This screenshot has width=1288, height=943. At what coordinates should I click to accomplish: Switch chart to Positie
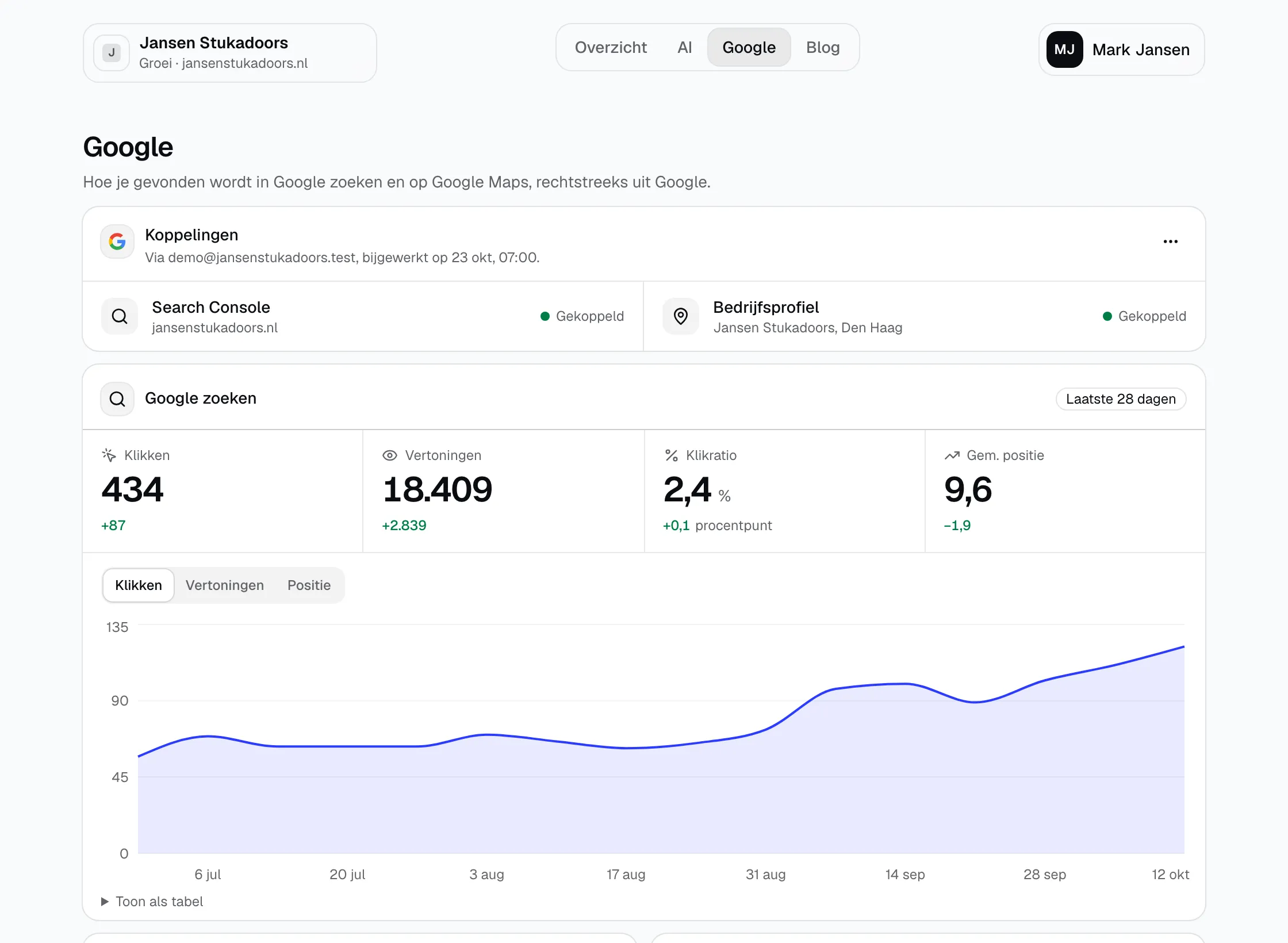(x=309, y=585)
